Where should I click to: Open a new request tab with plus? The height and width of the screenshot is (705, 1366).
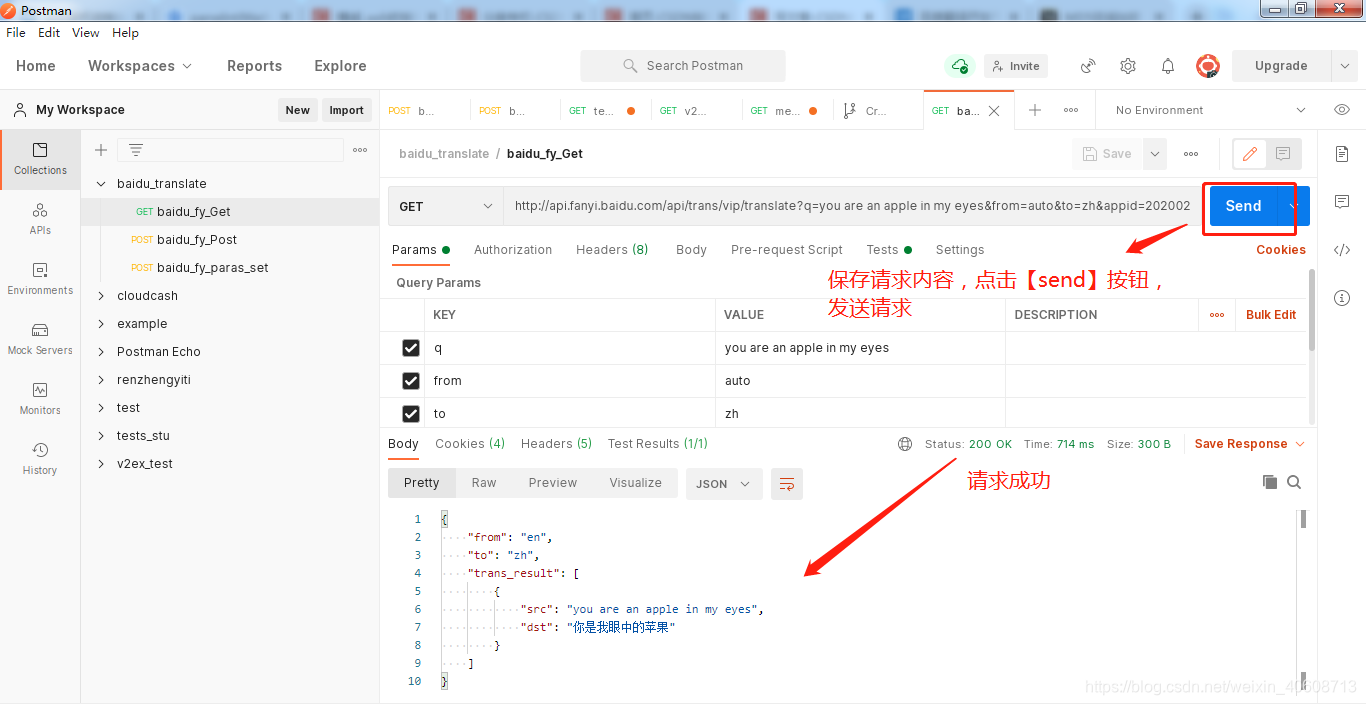pos(1035,110)
